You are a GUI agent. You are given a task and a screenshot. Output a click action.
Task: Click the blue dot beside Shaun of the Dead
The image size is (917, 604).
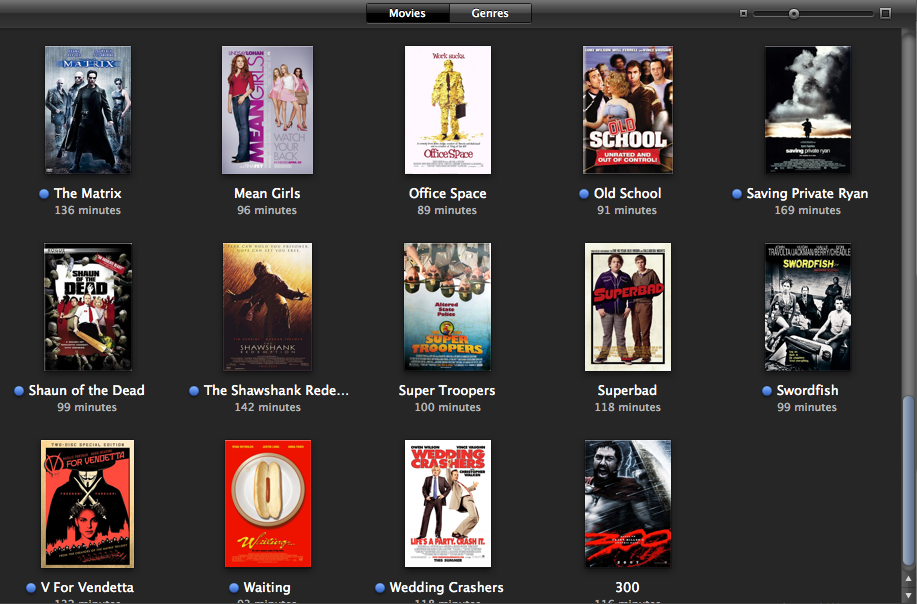pyautogui.click(x=19, y=391)
